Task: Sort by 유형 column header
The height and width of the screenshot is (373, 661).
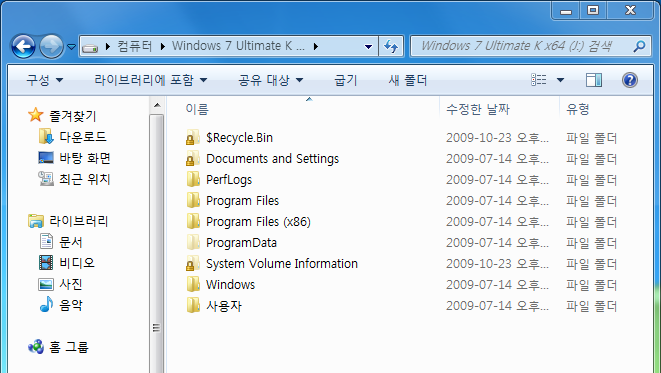Action: [x=578, y=110]
